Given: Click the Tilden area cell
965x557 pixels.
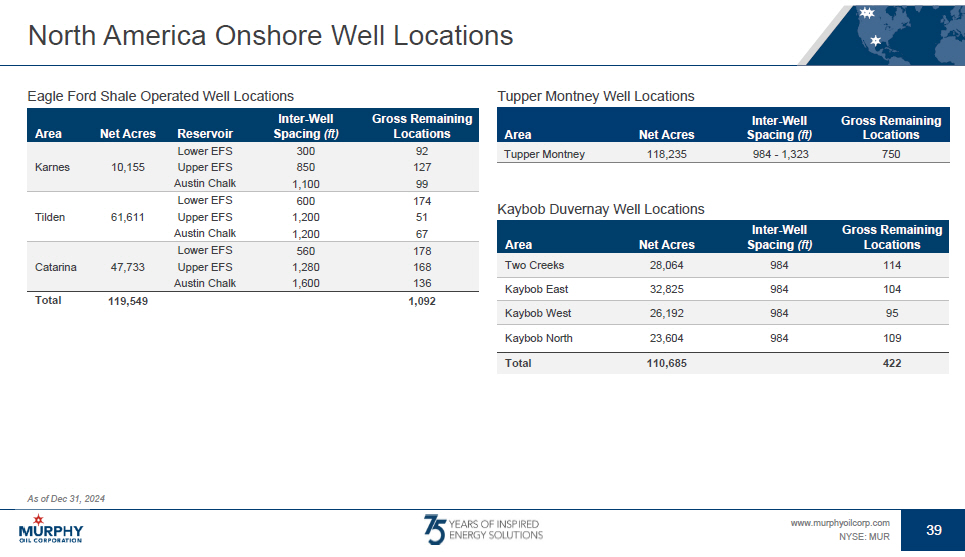Looking at the screenshot, I should pyautogui.click(x=50, y=217).
